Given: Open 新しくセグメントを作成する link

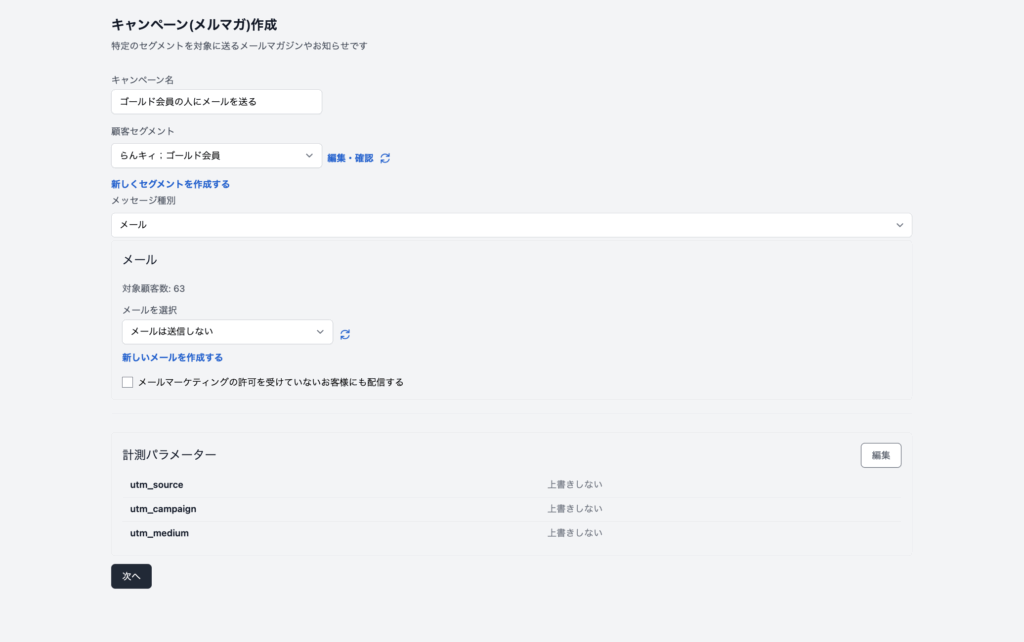Looking at the screenshot, I should click(x=170, y=184).
